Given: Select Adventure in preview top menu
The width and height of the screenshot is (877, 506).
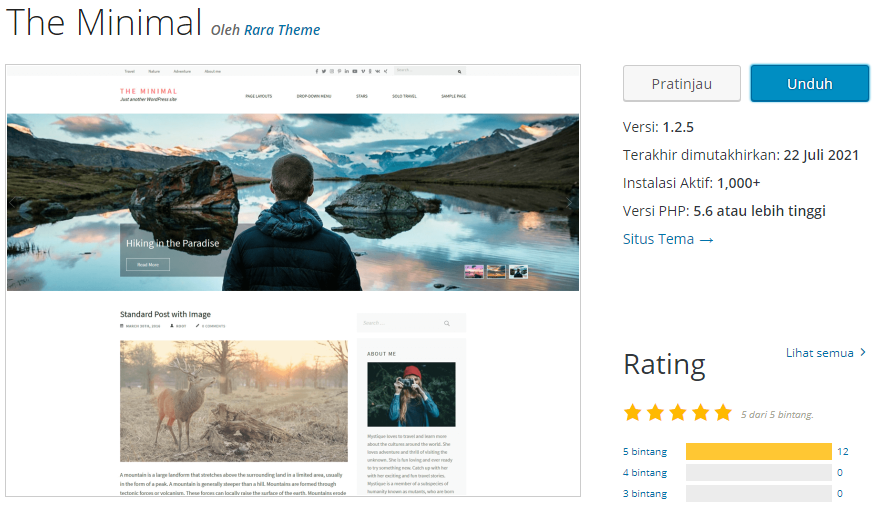Looking at the screenshot, I should (182, 72).
